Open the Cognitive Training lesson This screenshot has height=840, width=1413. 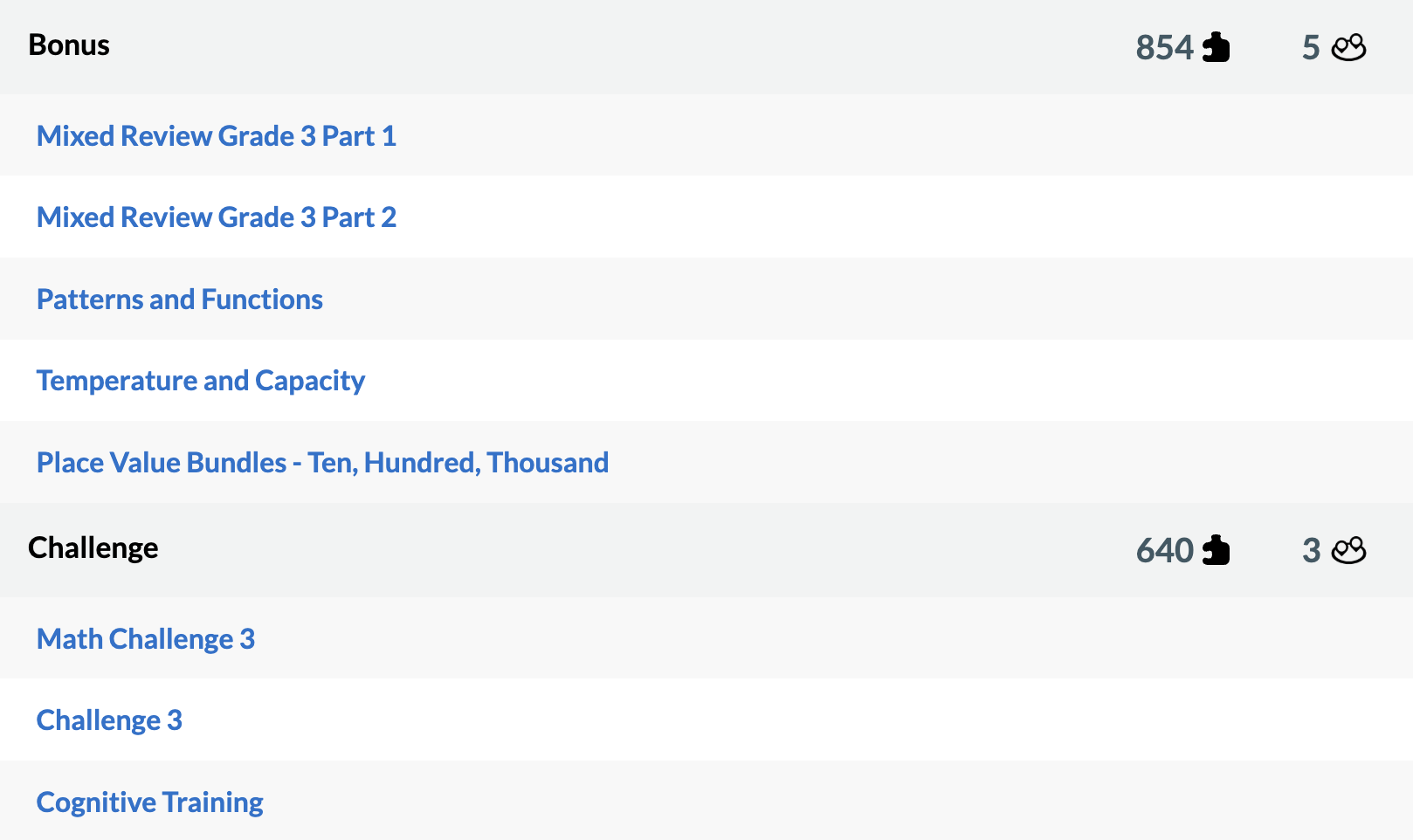point(149,801)
